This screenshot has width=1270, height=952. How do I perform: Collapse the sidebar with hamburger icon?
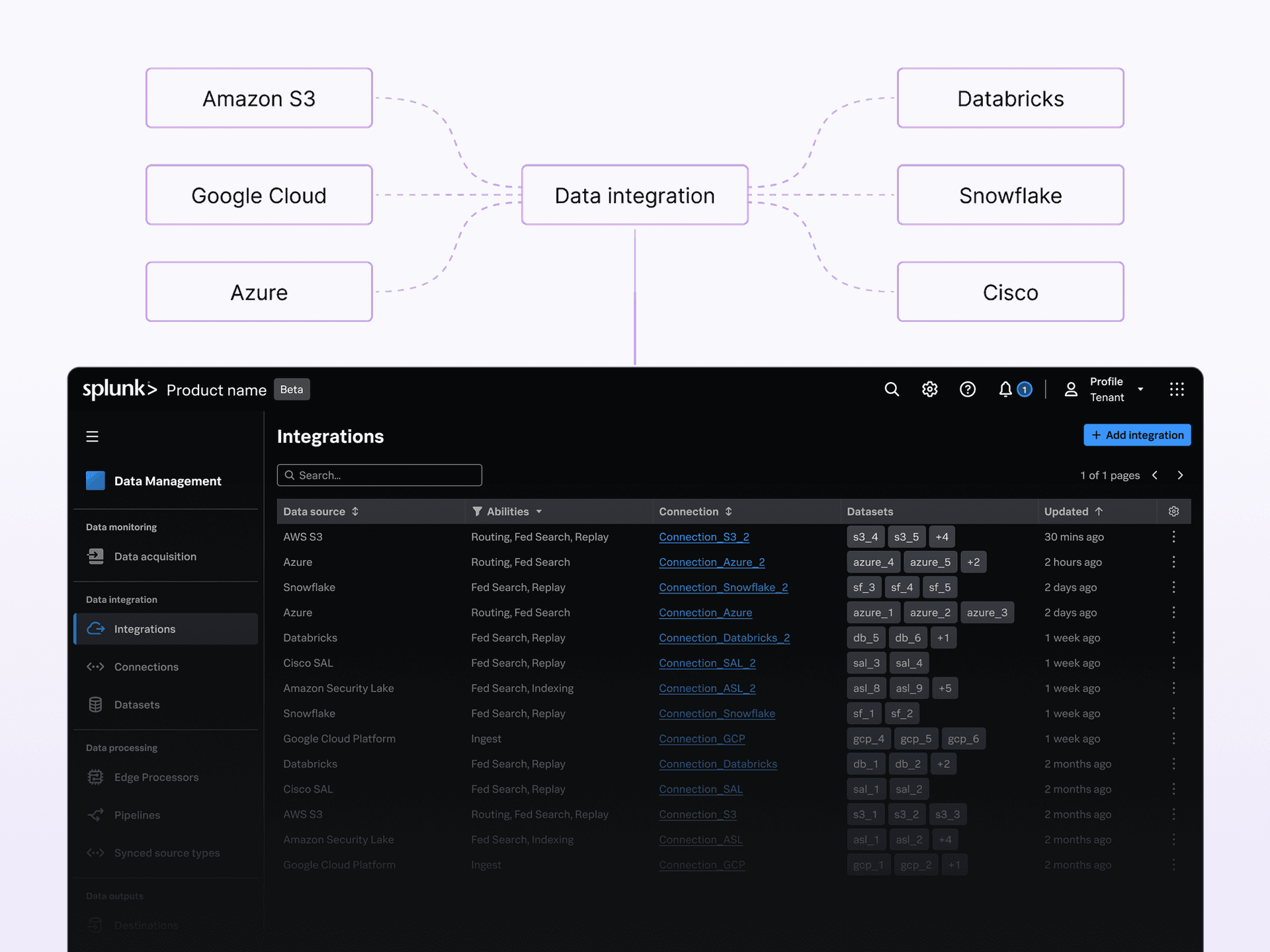pos(92,436)
